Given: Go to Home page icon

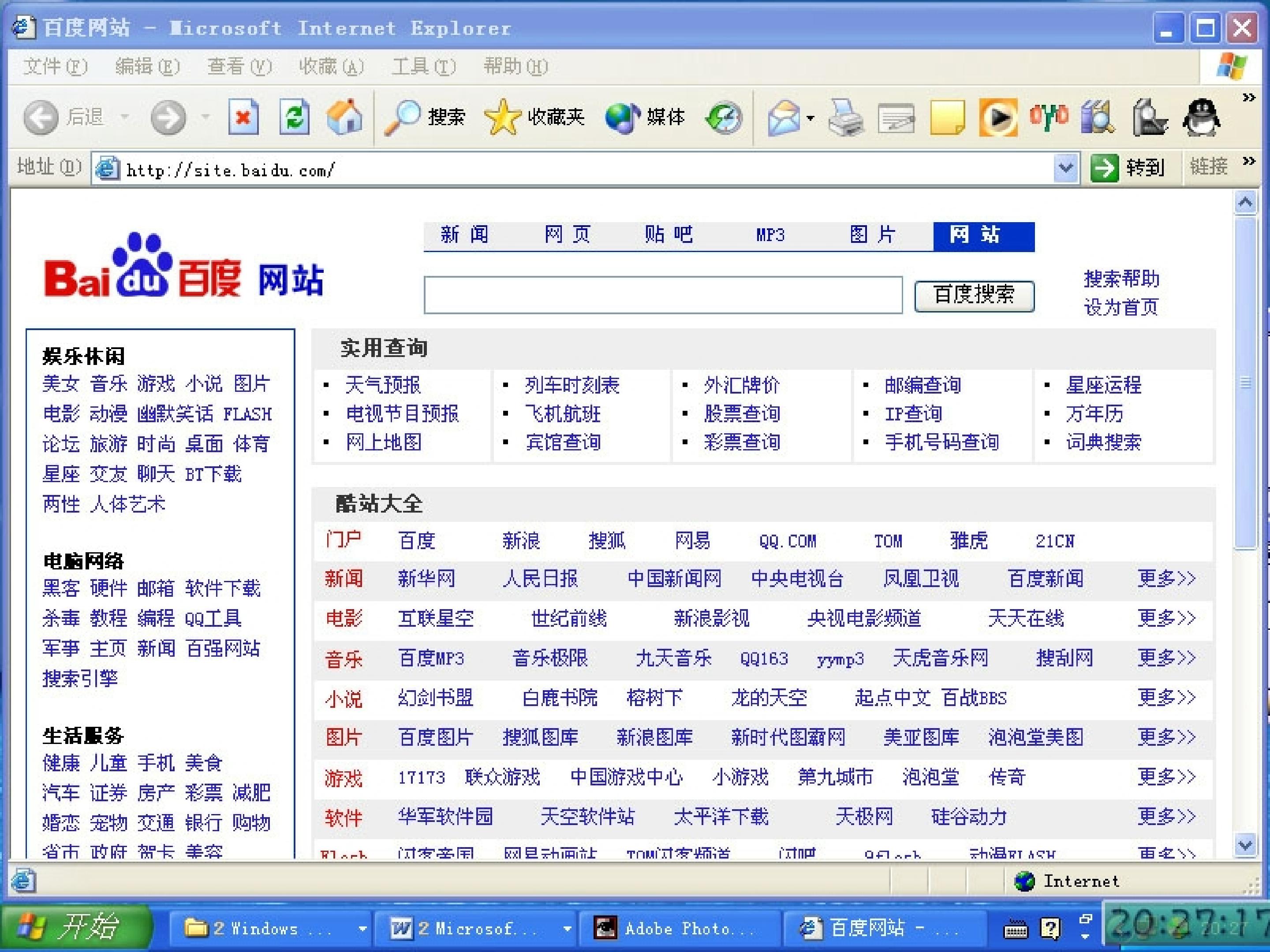Looking at the screenshot, I should tap(344, 116).
